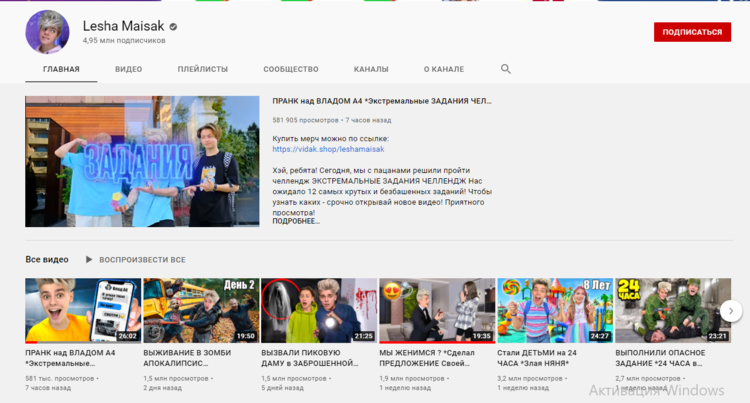Switch to the ВИДЕО tab

pos(128,69)
